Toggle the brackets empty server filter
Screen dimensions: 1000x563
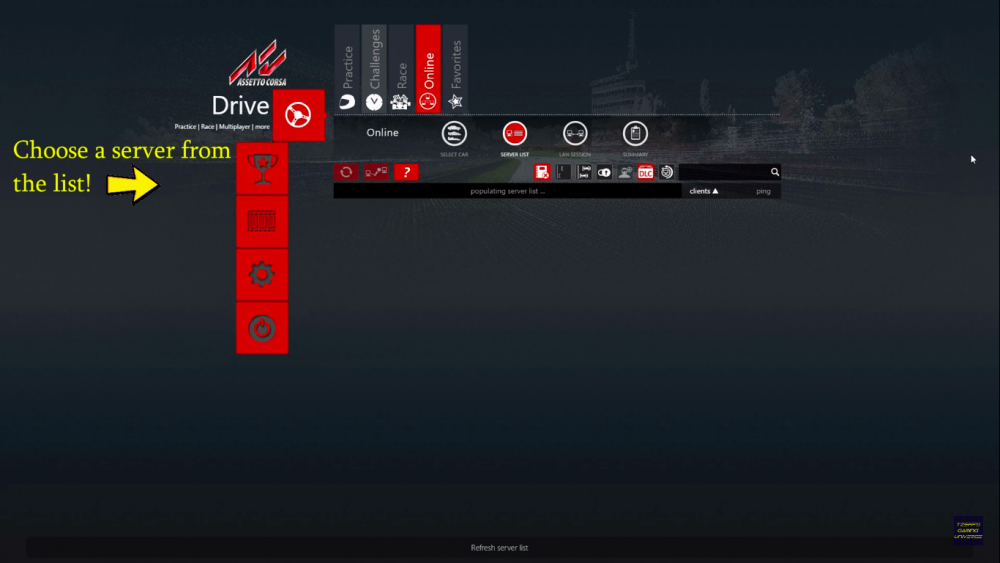(x=563, y=172)
